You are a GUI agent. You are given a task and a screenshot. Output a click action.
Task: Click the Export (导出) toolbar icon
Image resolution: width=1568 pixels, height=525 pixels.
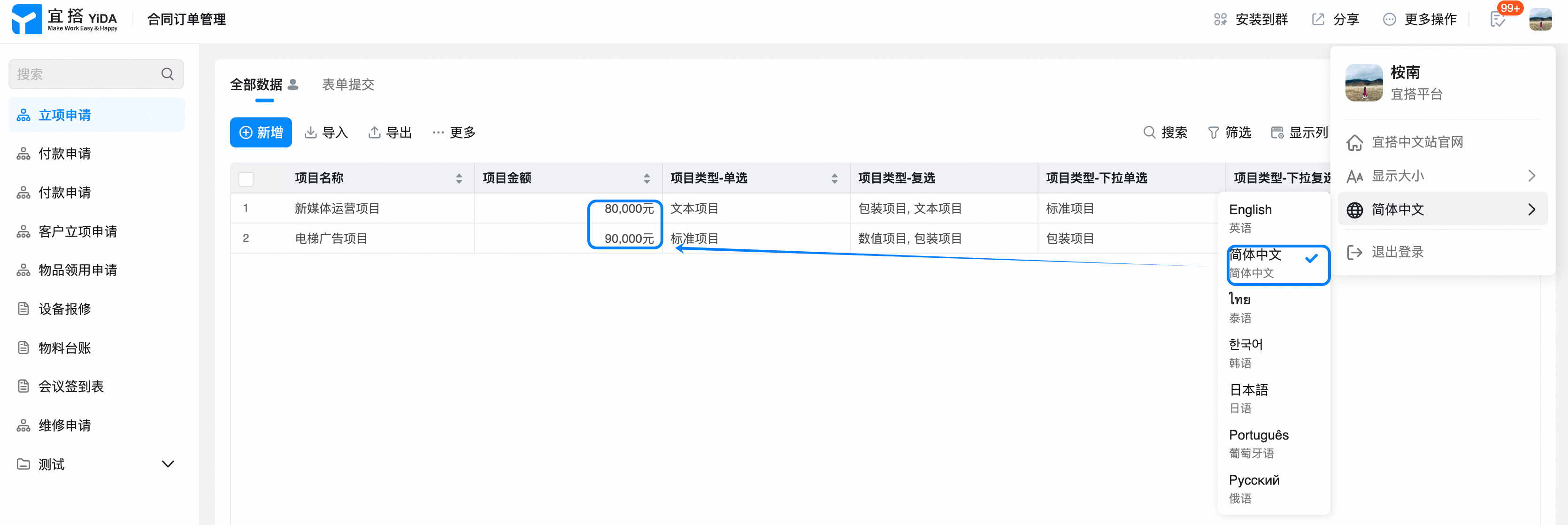pos(374,132)
